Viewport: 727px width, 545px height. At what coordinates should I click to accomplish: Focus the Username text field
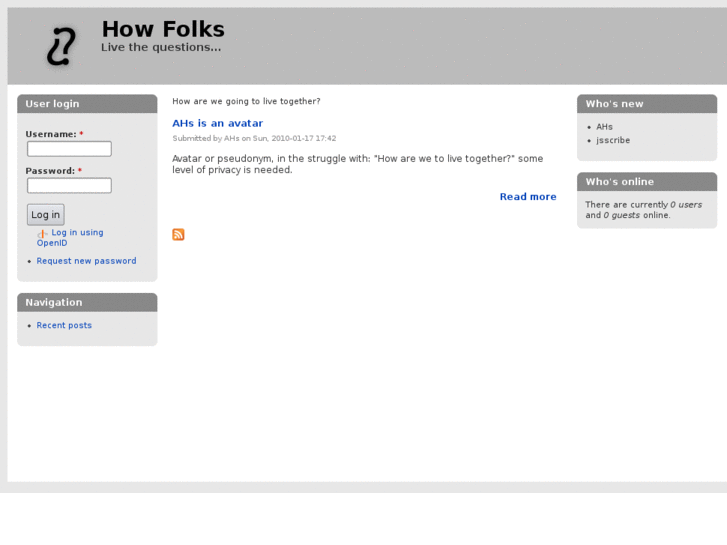pos(69,149)
